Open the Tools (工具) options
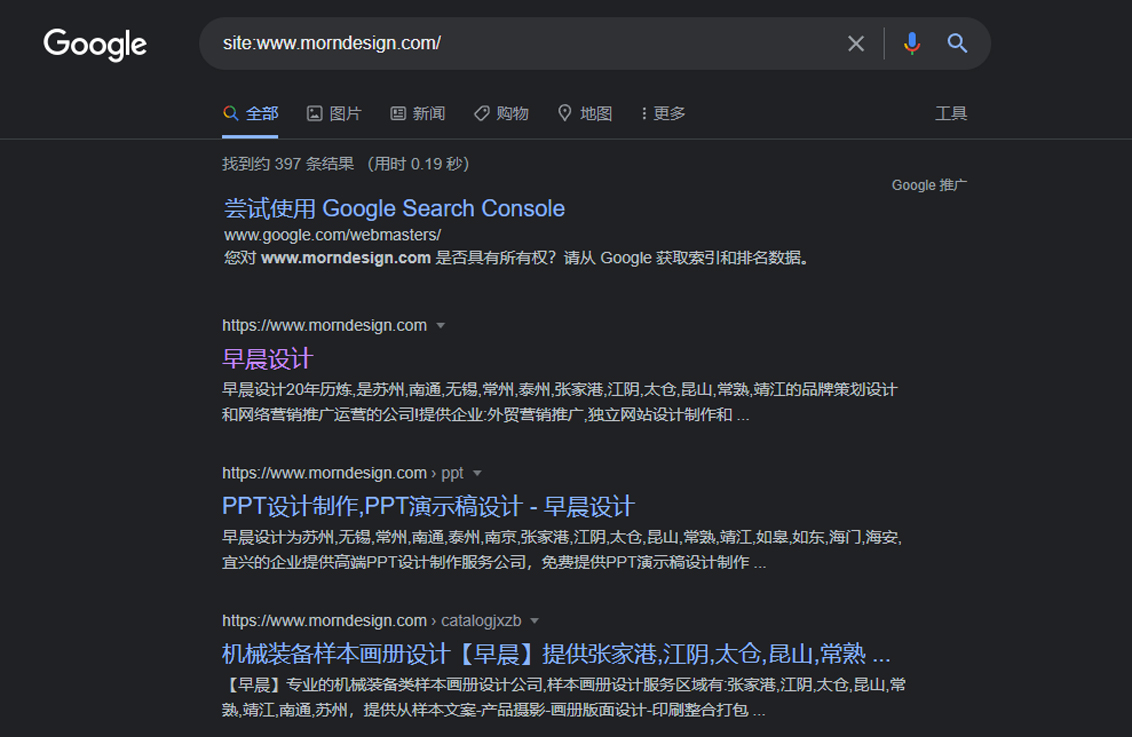 [x=950, y=114]
